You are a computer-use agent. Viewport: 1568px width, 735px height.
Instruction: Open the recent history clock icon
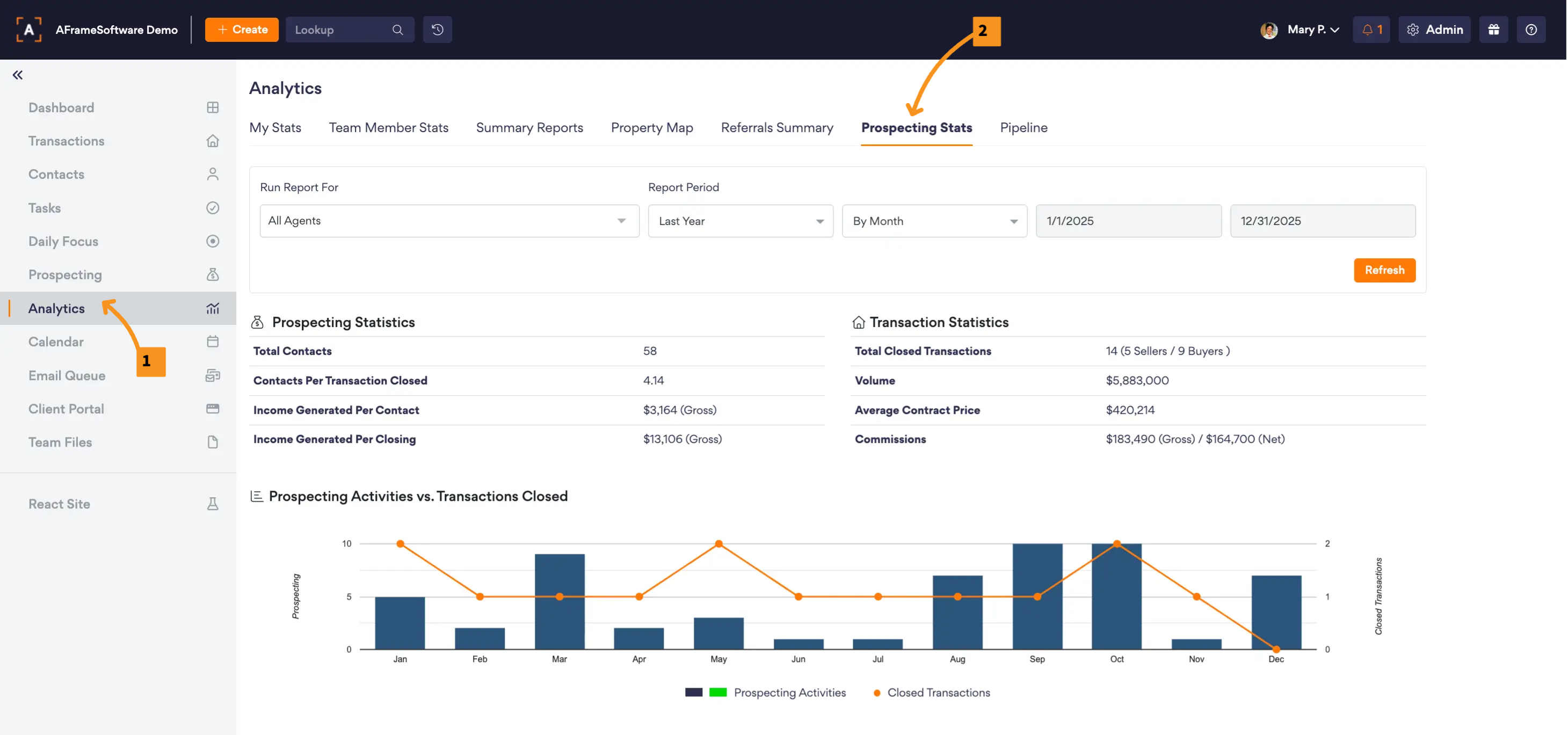coord(437,30)
